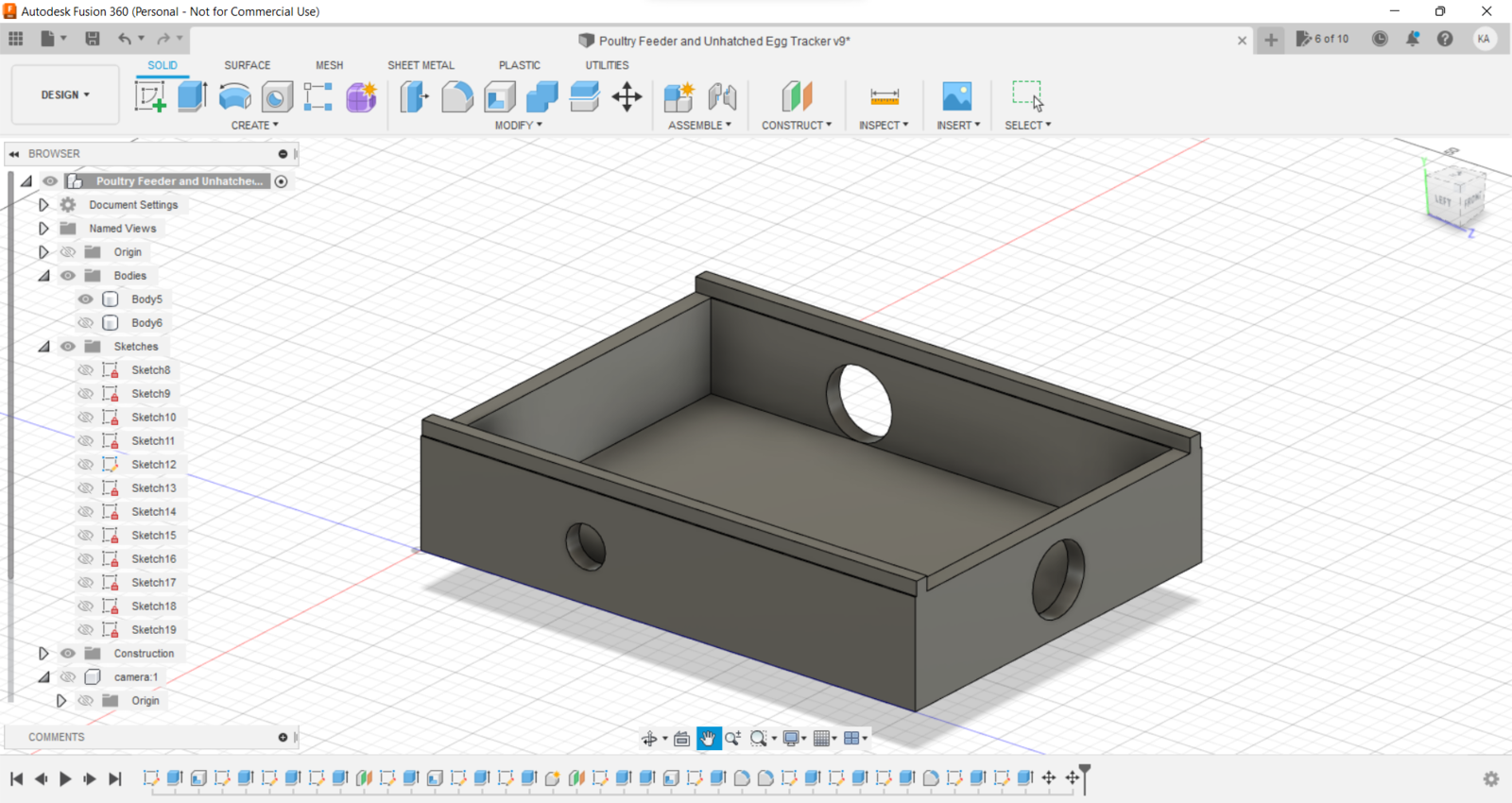Activate the Move/Copy tool
The width and height of the screenshot is (1512, 803).
click(x=627, y=96)
